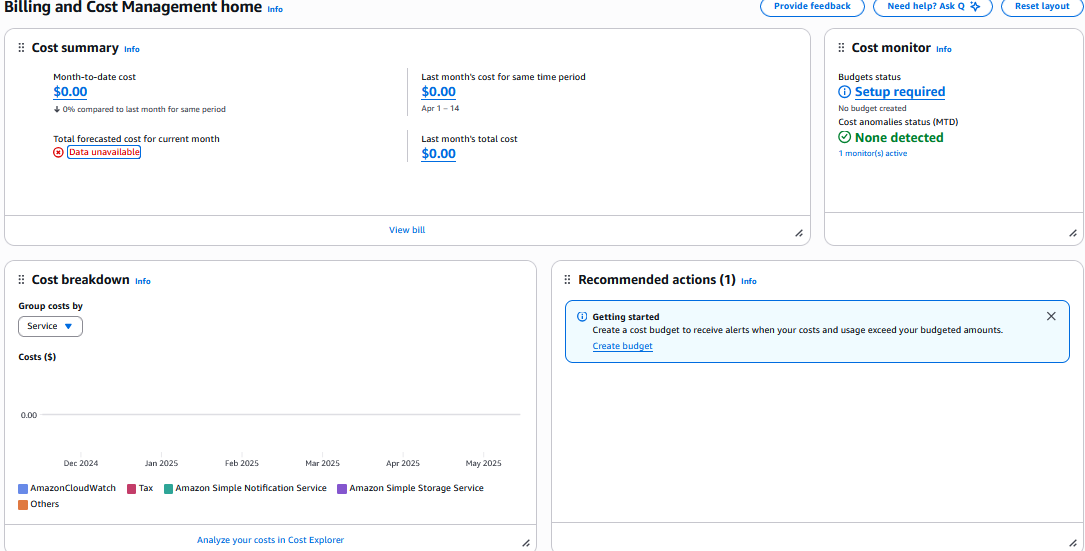Click resize handle of Cost breakdown widget

526,542
